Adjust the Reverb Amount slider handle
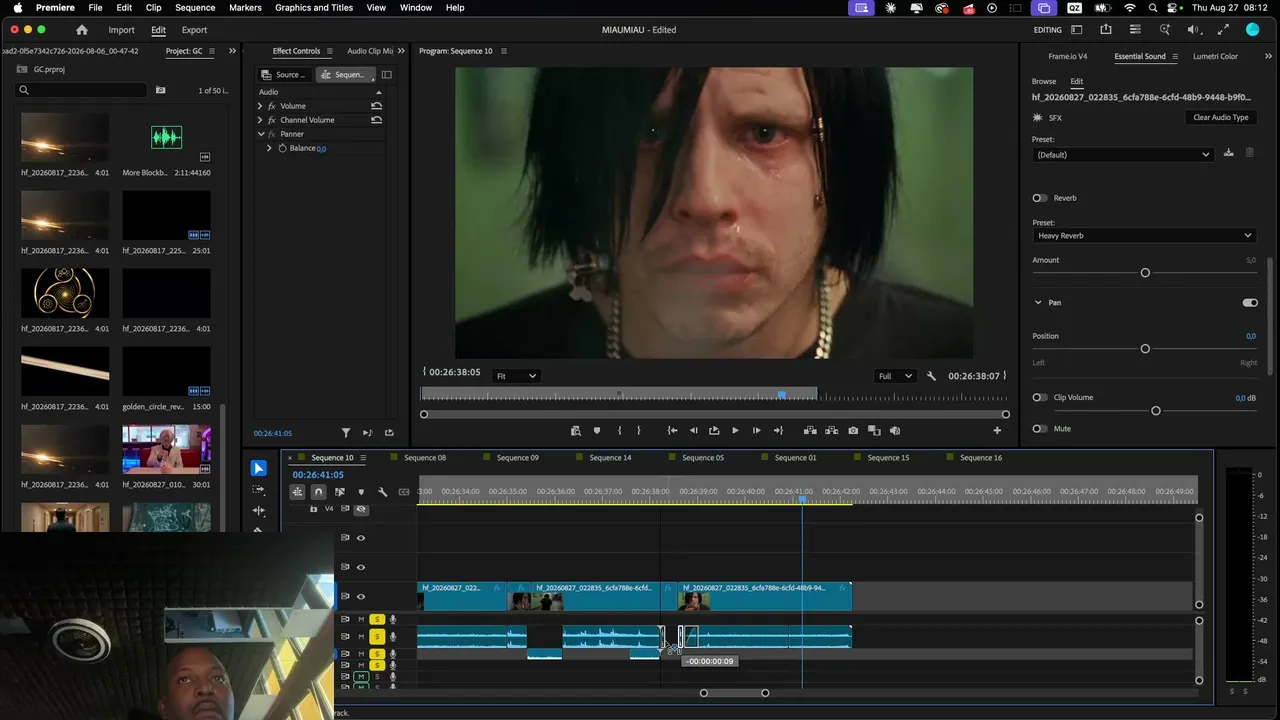The width and height of the screenshot is (1280, 720). click(x=1145, y=273)
